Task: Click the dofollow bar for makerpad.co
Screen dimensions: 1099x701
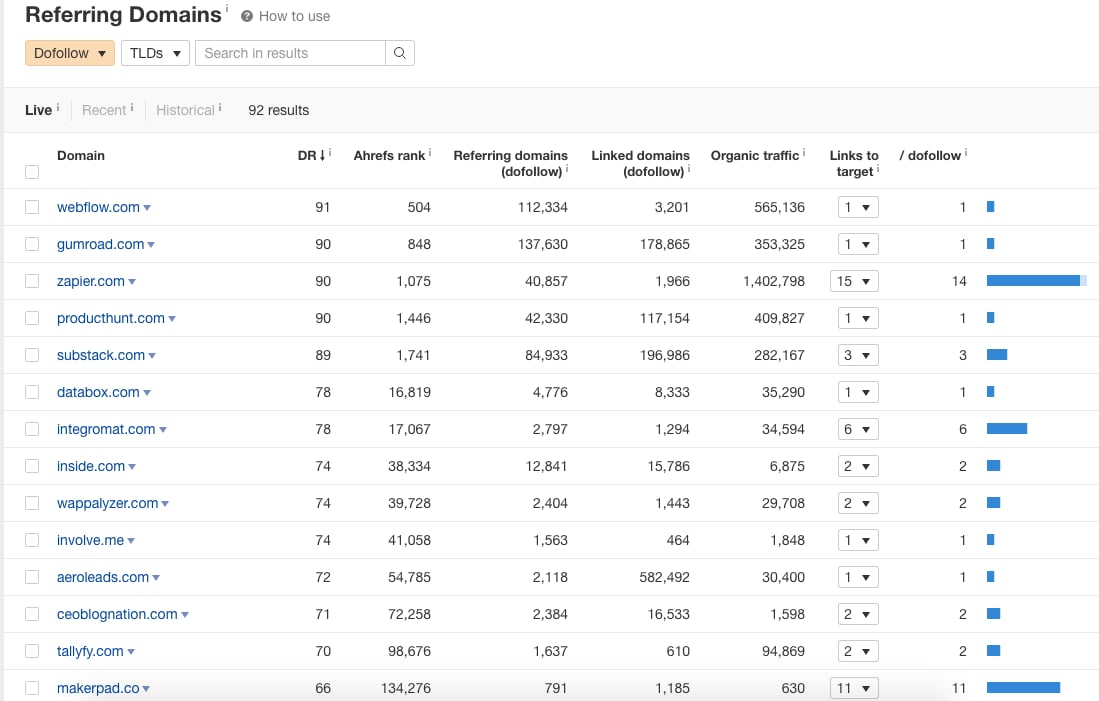Action: pyautogui.click(x=1023, y=688)
